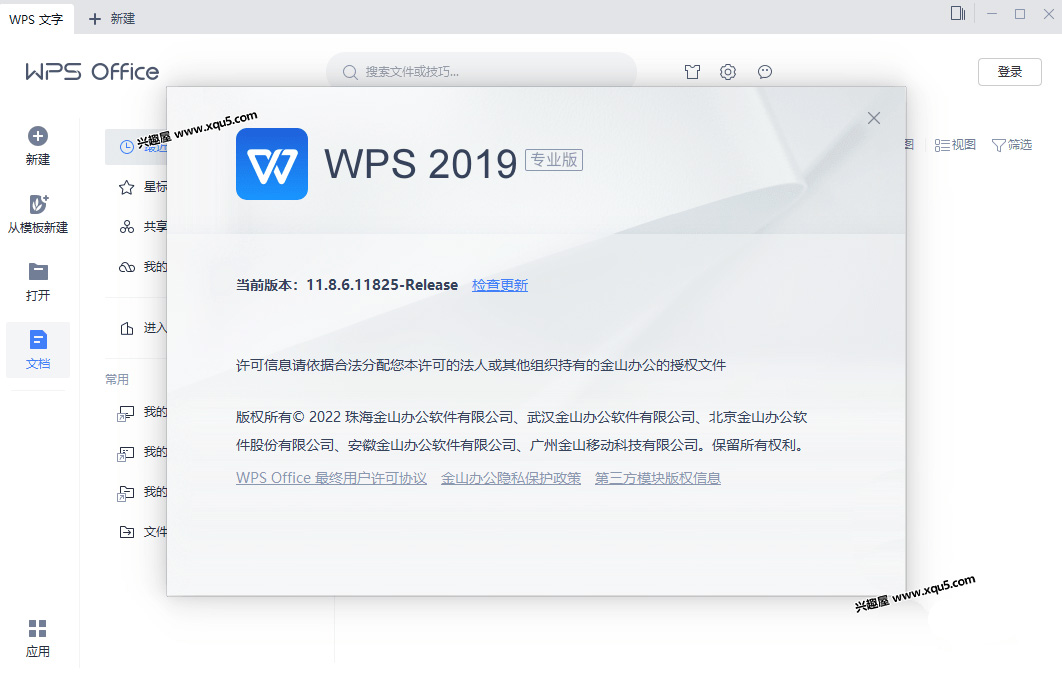Open the settings gear icon
The image size is (1062, 687).
728,72
